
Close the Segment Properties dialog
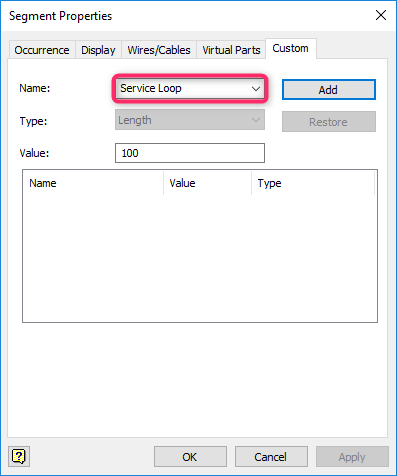pyautogui.click(x=381, y=15)
